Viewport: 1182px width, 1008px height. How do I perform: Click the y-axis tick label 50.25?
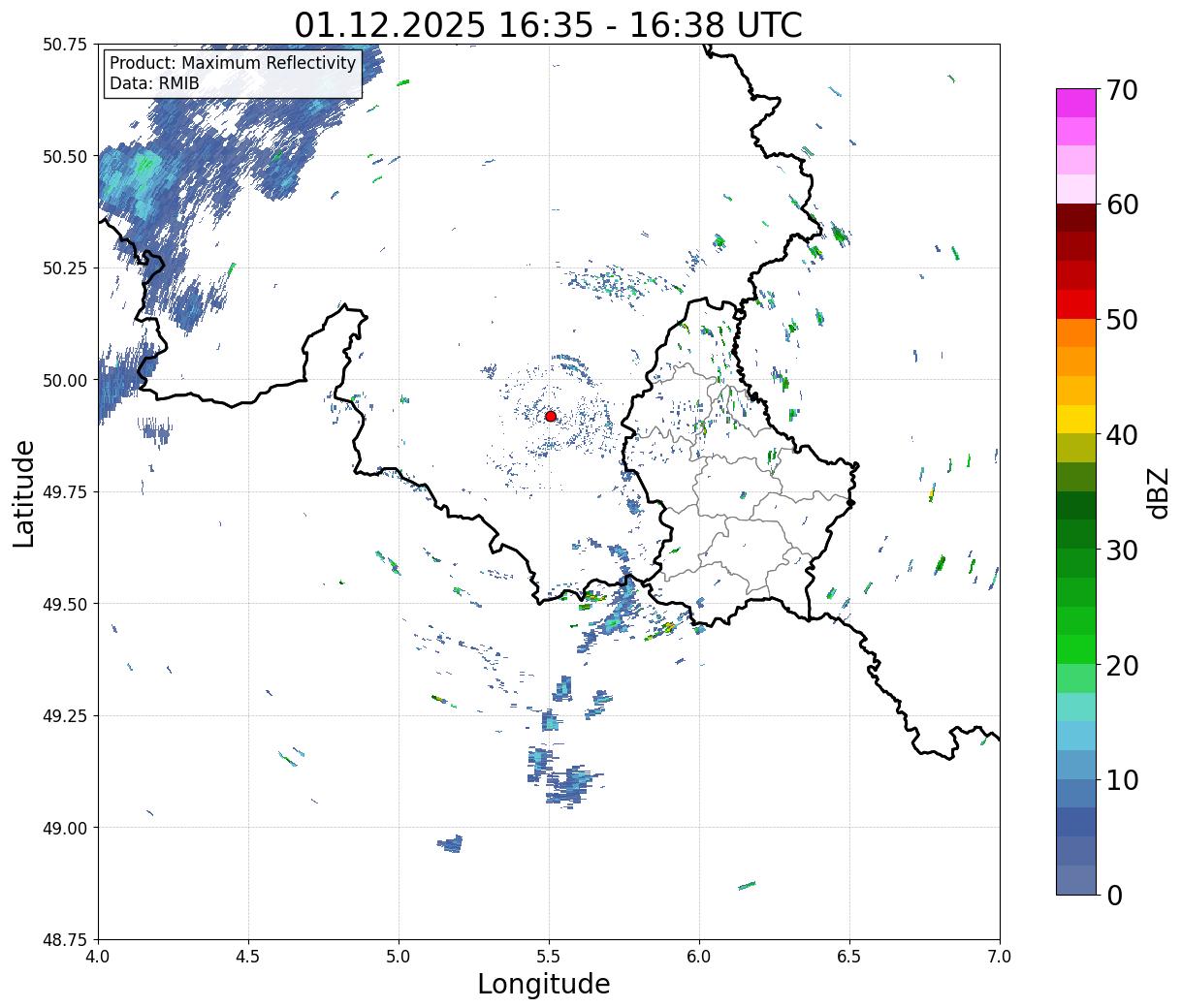click(65, 268)
